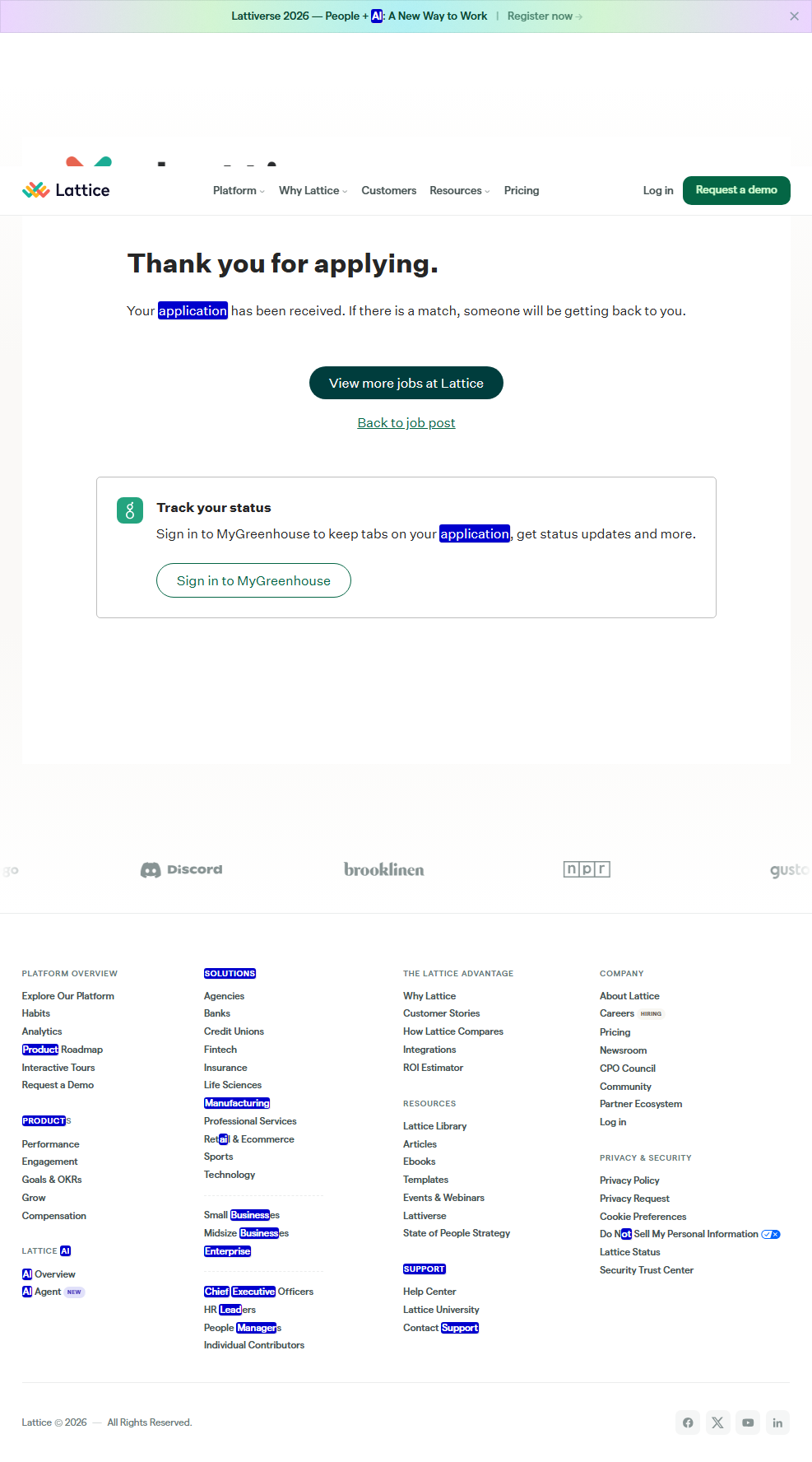Close the Lattiverse announcement banner
Image resolution: width=812 pixels, height=1462 pixels.
click(794, 16)
